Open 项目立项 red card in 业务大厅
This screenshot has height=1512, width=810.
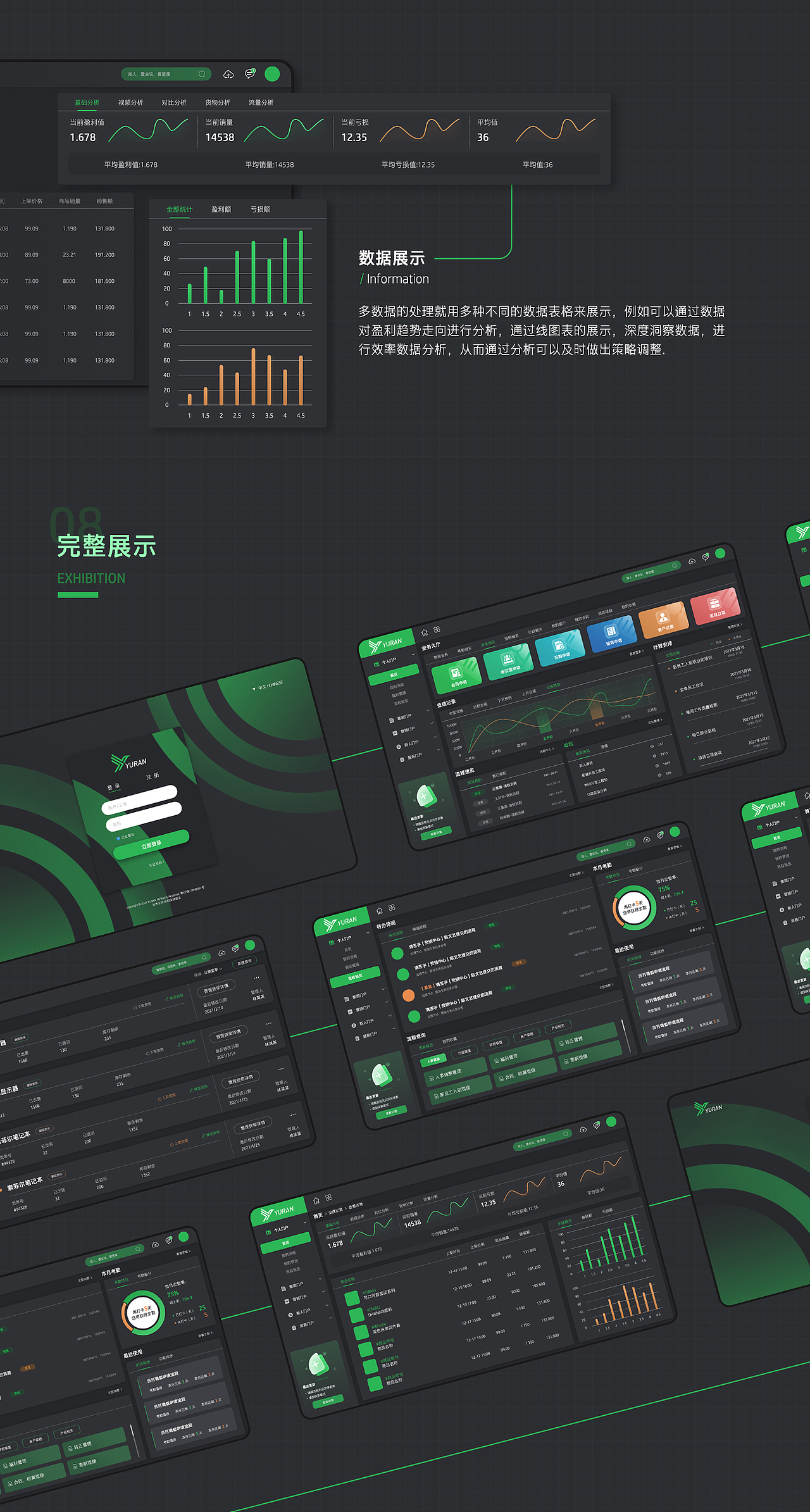pos(715,607)
